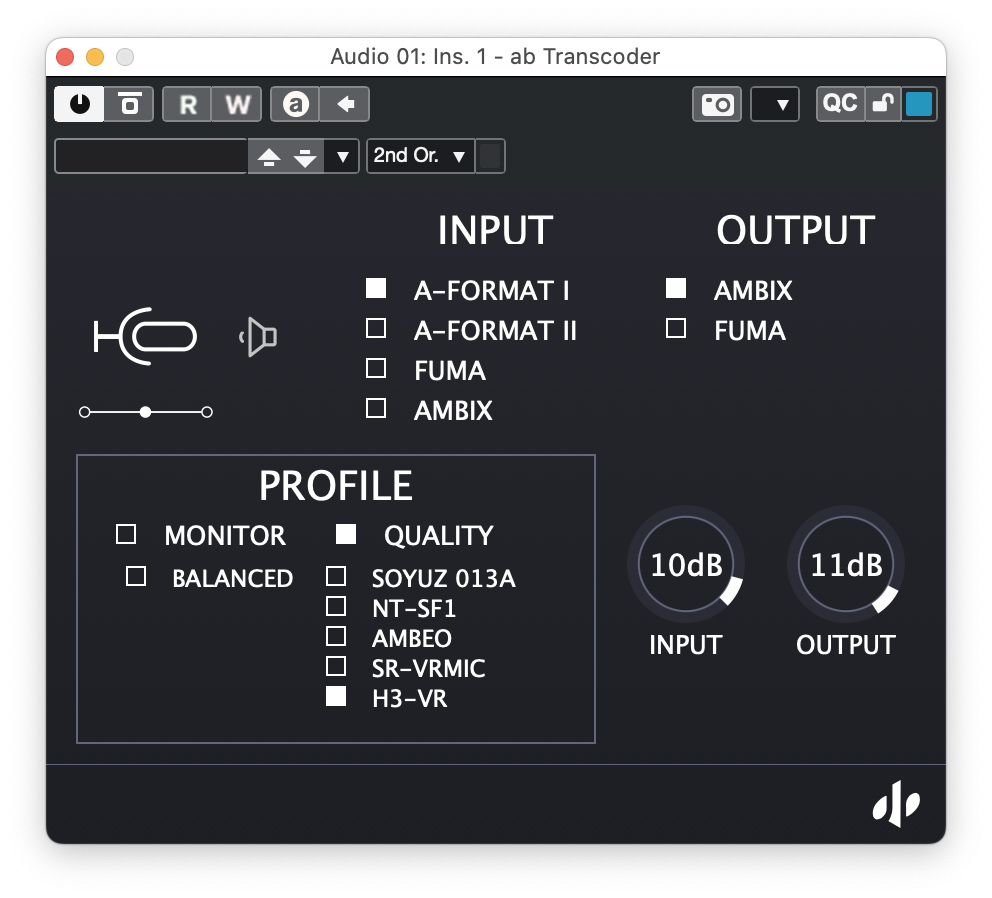Click the A/B settings switch icon

[295, 104]
